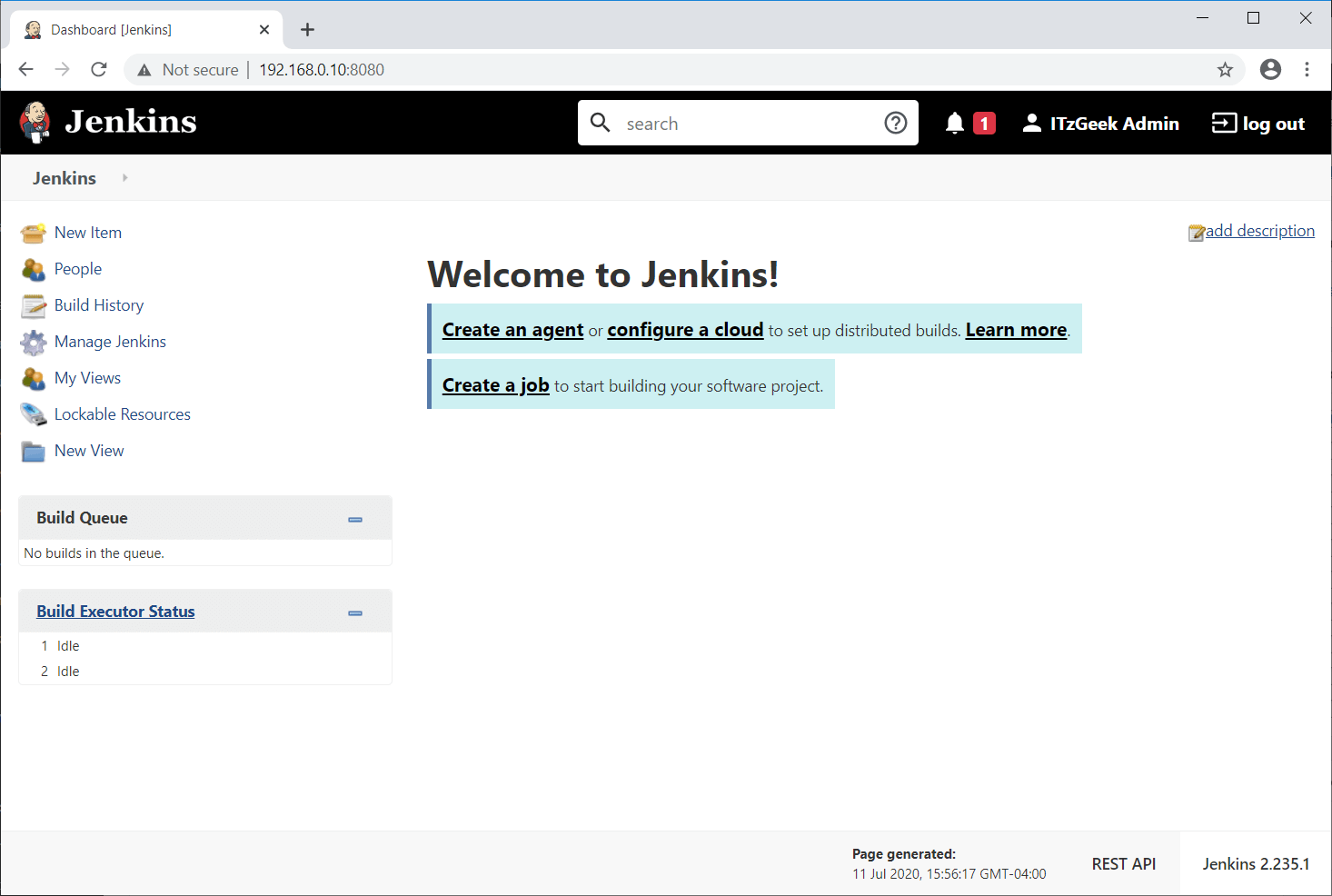Reload the page with refresh icon
The height and width of the screenshot is (896, 1332).
click(x=99, y=69)
